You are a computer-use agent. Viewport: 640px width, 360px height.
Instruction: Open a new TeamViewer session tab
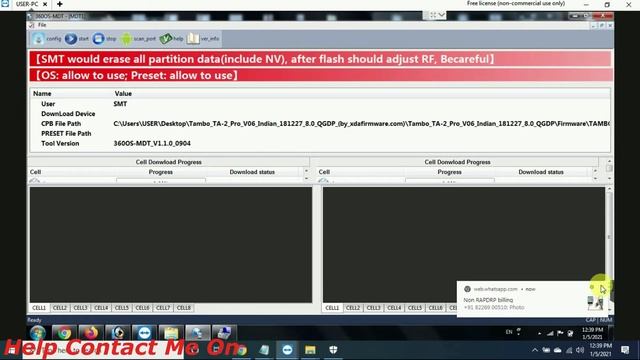(60, 4)
